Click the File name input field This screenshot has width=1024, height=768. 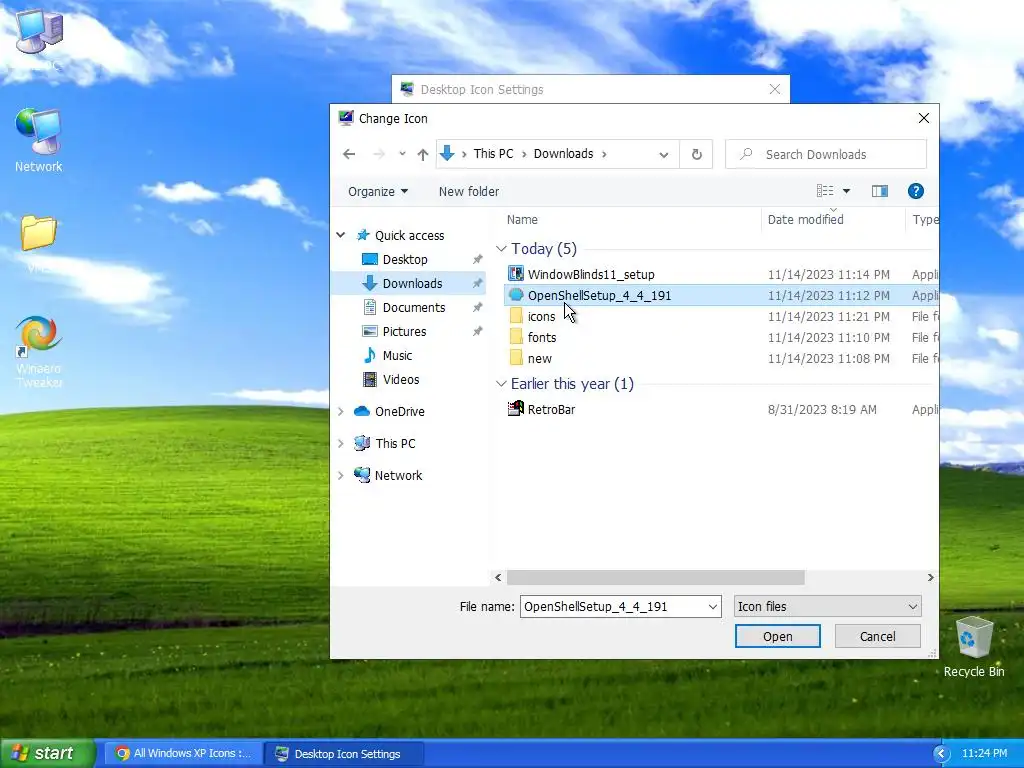613,607
